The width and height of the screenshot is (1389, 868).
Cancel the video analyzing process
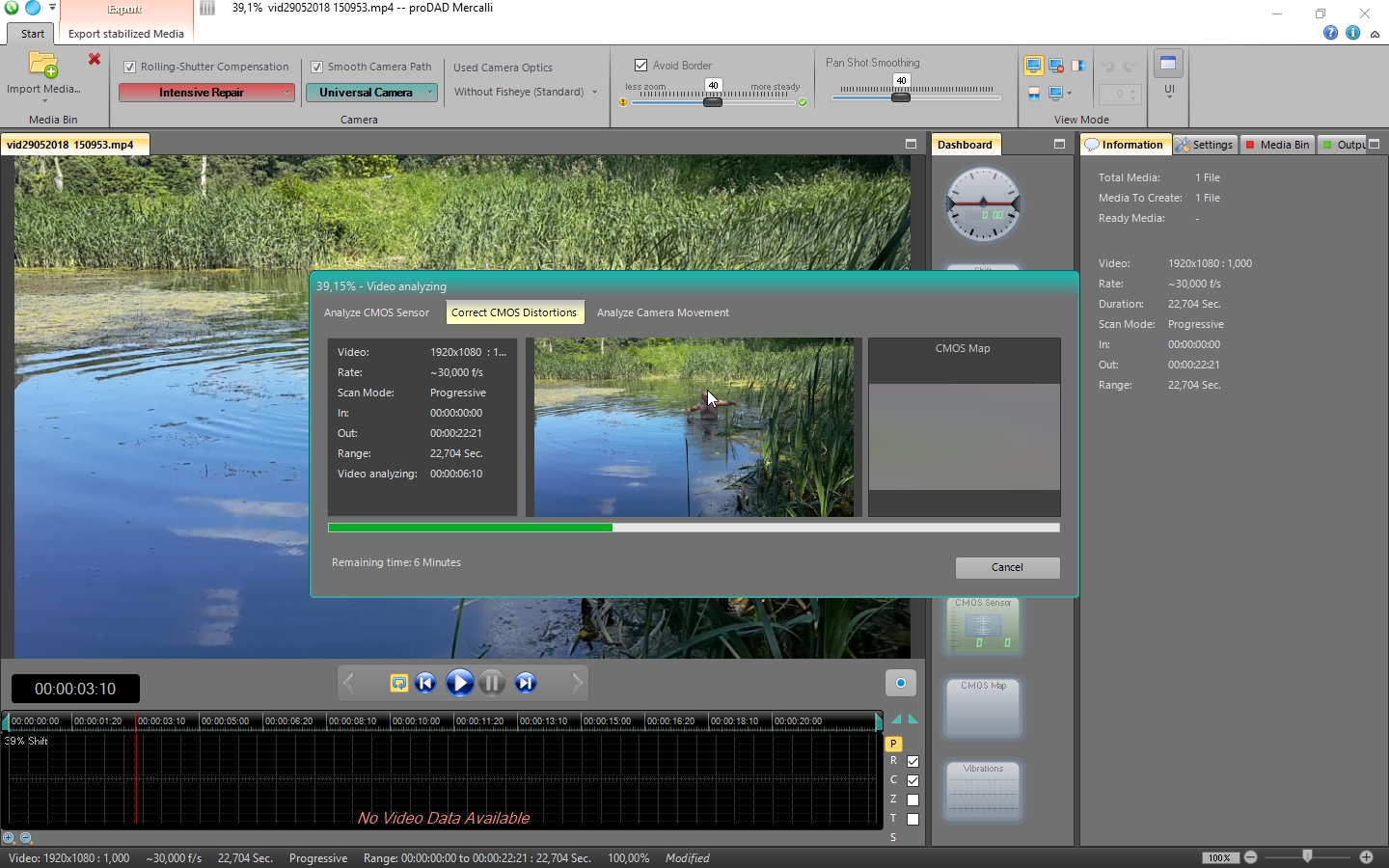(x=1007, y=567)
